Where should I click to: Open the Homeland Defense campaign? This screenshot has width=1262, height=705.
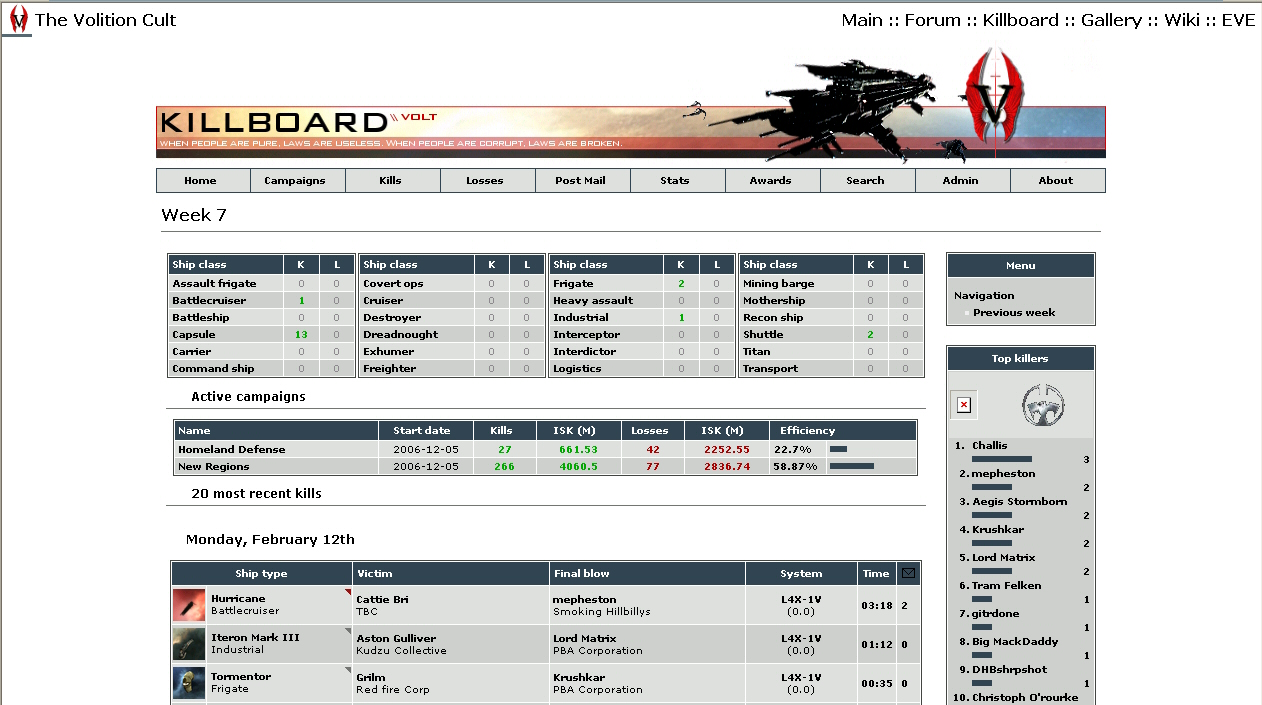click(x=232, y=450)
